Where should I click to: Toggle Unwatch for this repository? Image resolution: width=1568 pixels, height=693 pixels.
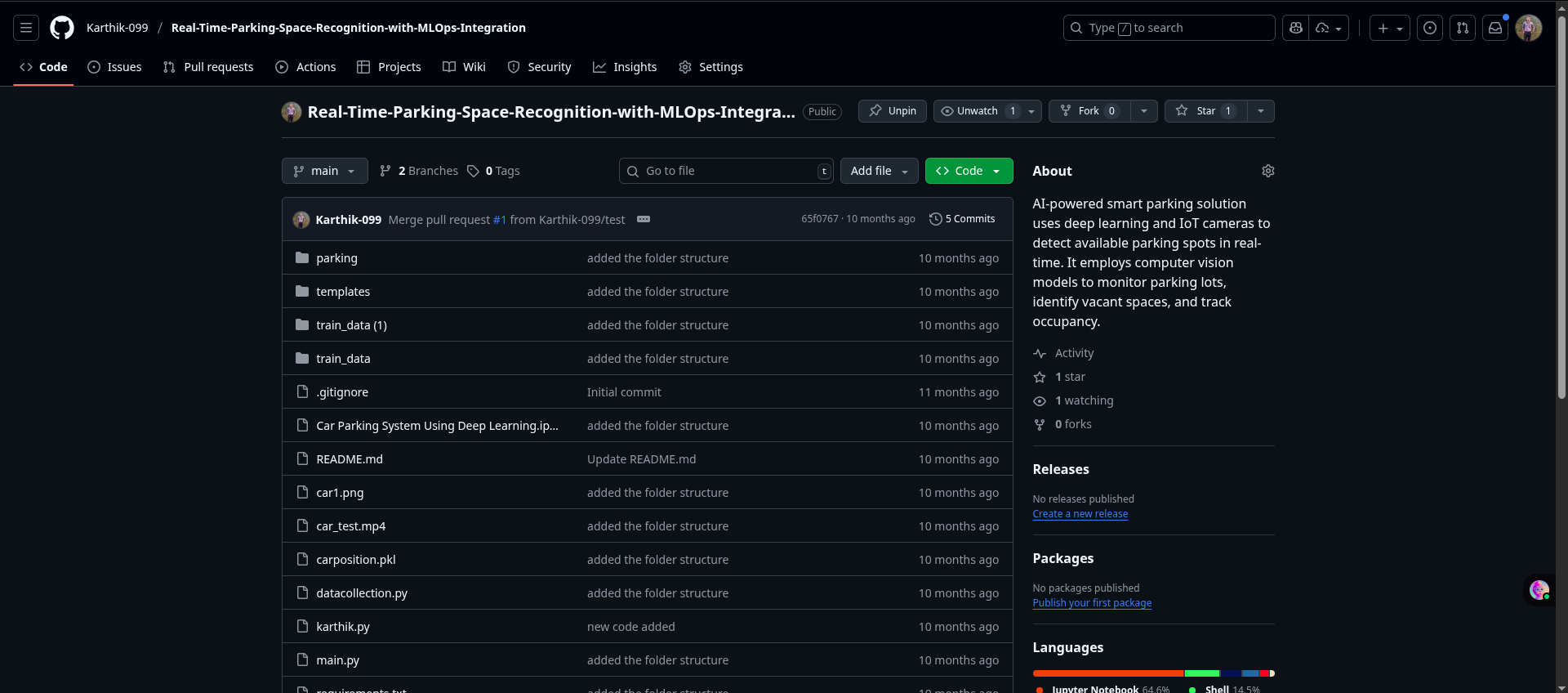pos(978,111)
